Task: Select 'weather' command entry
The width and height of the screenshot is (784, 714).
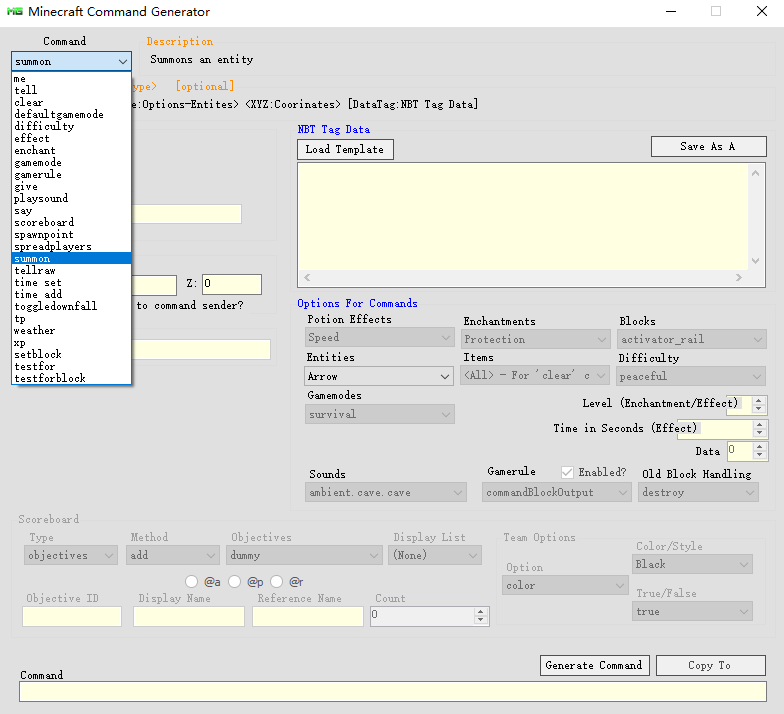Action: click(x=72, y=330)
